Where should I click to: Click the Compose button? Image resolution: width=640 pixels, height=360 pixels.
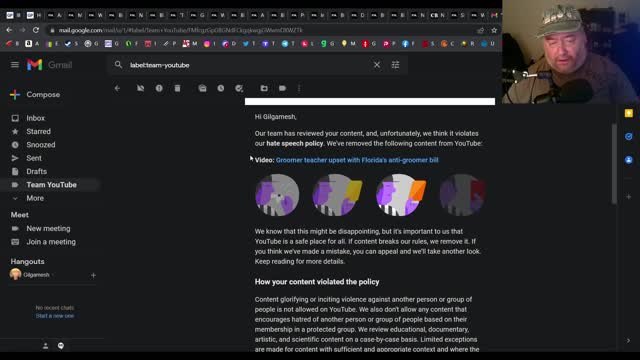(x=35, y=95)
